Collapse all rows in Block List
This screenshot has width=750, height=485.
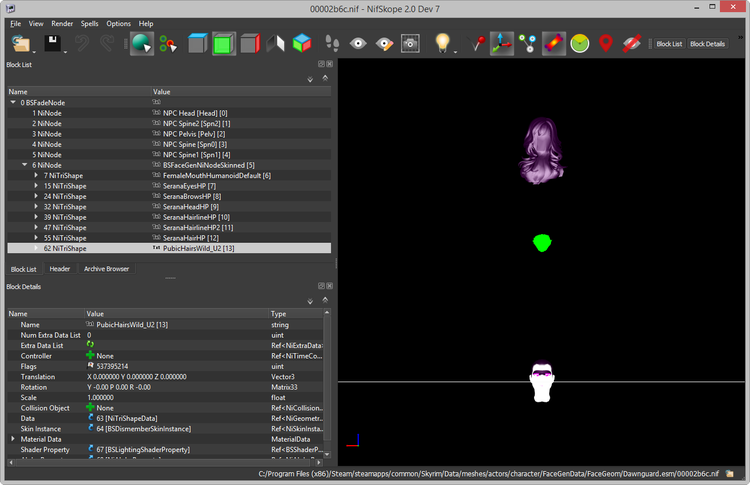point(325,78)
